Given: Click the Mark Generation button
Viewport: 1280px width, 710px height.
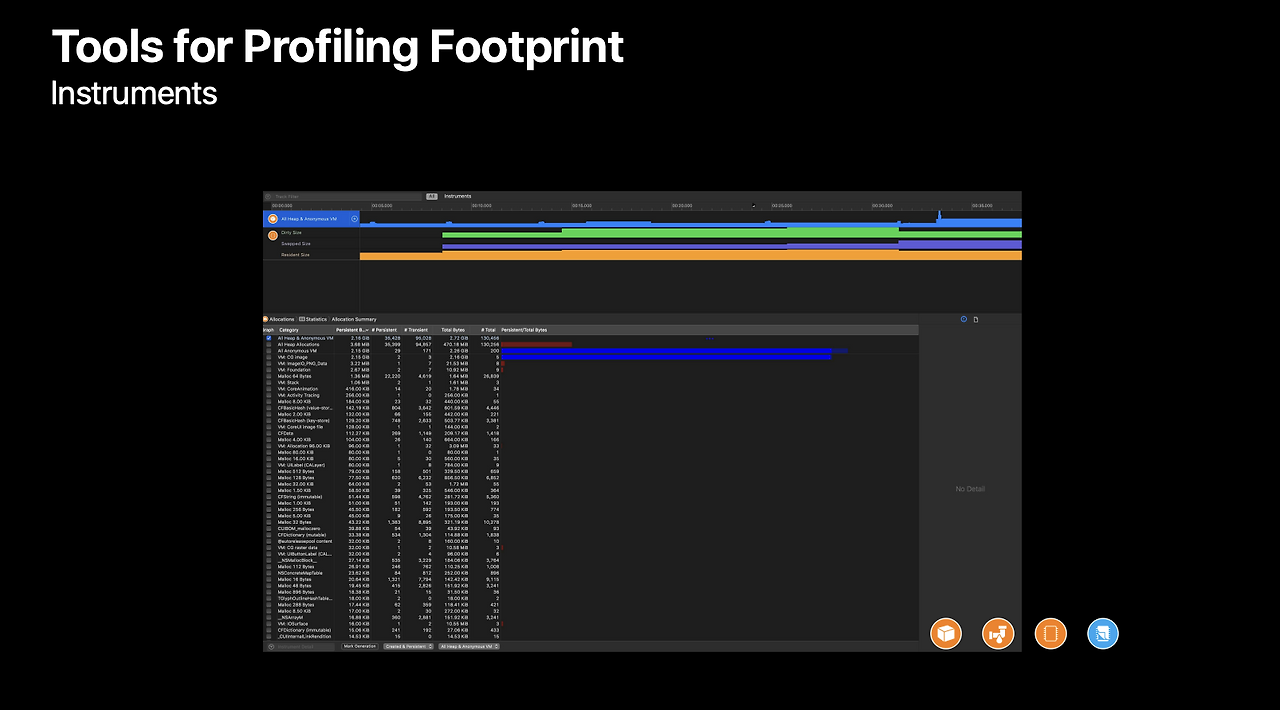Looking at the screenshot, I should 360,646.
